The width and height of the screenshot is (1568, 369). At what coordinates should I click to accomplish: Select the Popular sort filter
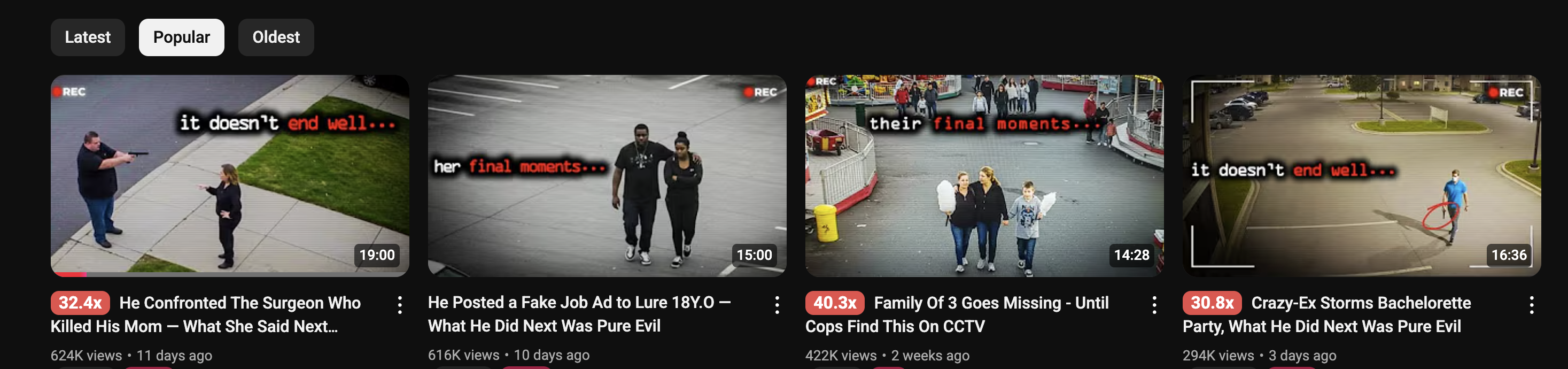click(181, 37)
